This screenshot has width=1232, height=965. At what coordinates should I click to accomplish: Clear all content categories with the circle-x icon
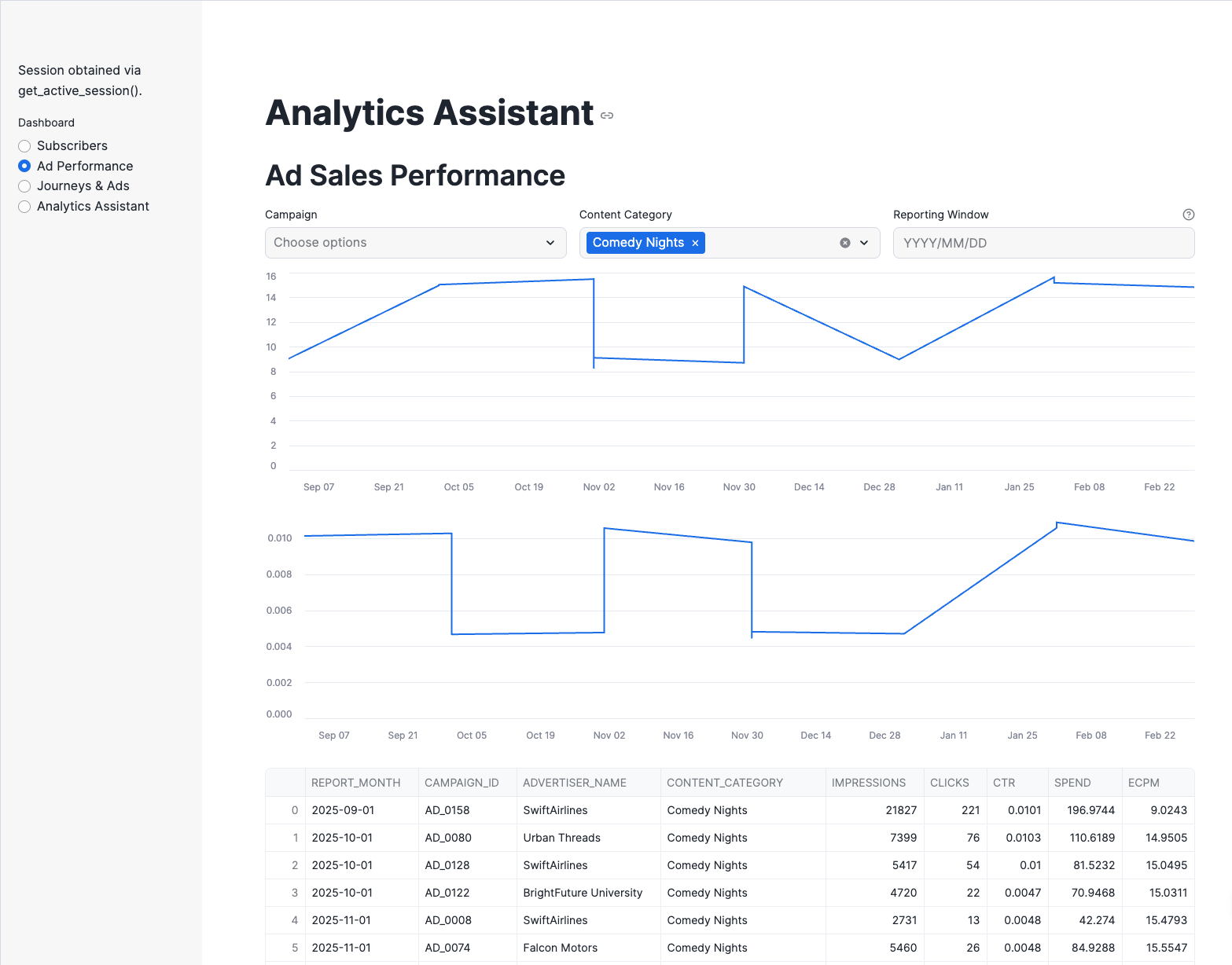click(x=844, y=242)
